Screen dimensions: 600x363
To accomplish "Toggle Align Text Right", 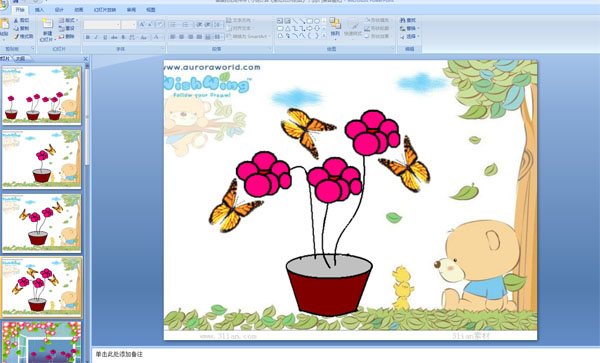I will (x=191, y=37).
